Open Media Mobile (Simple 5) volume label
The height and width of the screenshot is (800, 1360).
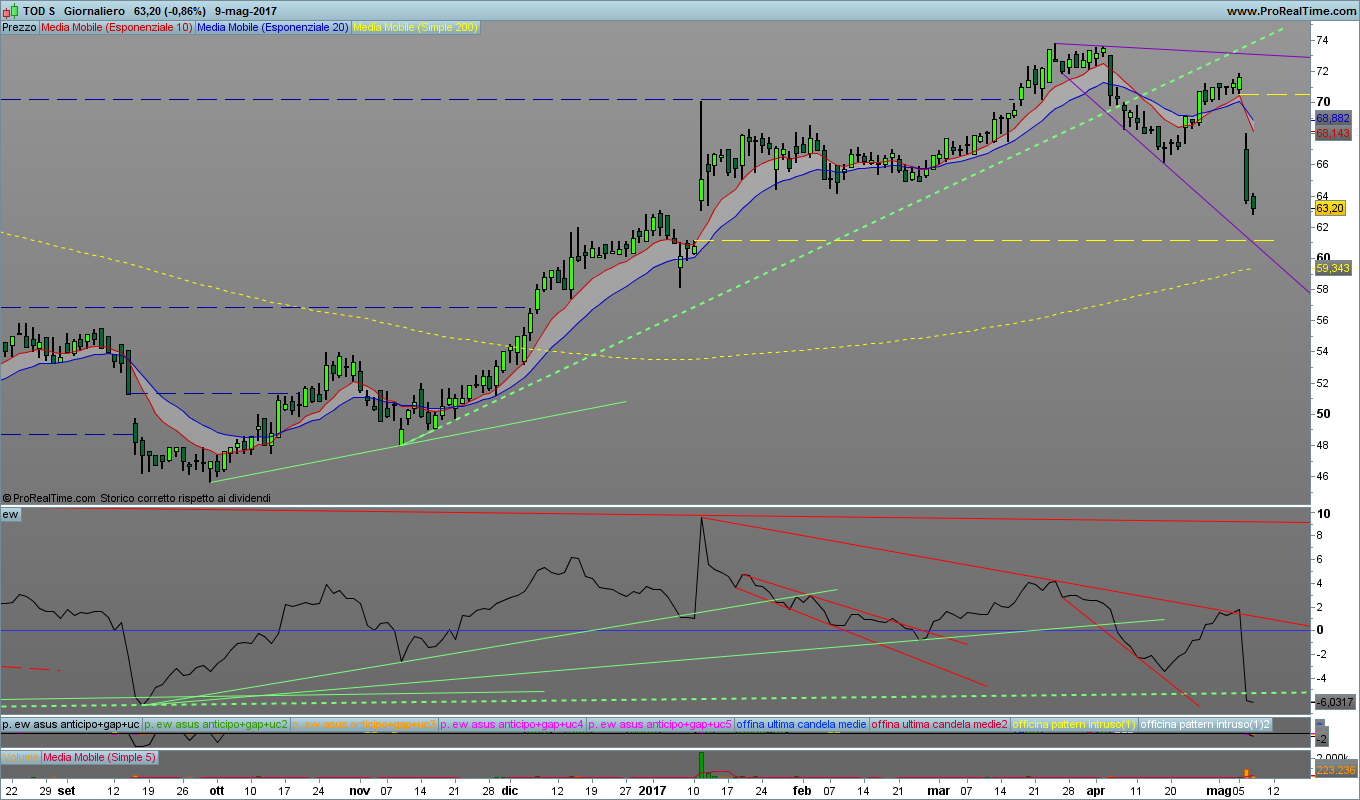100,757
